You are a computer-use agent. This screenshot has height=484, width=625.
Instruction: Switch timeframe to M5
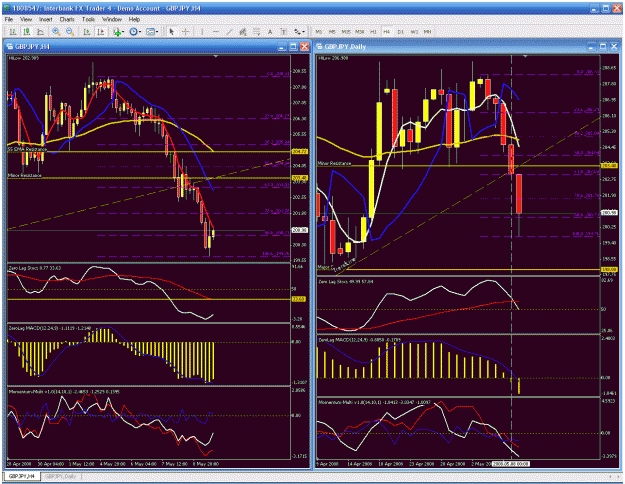[x=332, y=32]
